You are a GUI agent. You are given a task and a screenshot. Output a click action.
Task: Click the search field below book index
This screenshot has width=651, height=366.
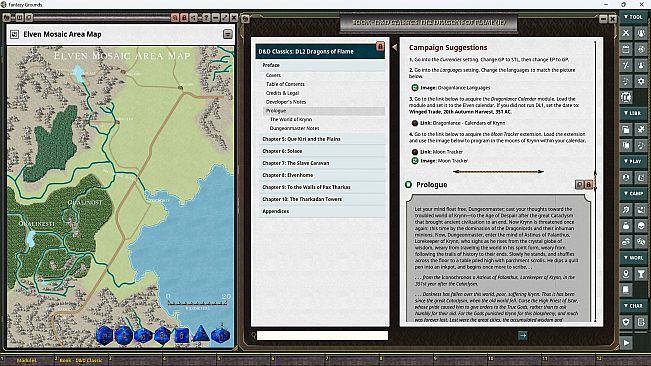coord(322,335)
